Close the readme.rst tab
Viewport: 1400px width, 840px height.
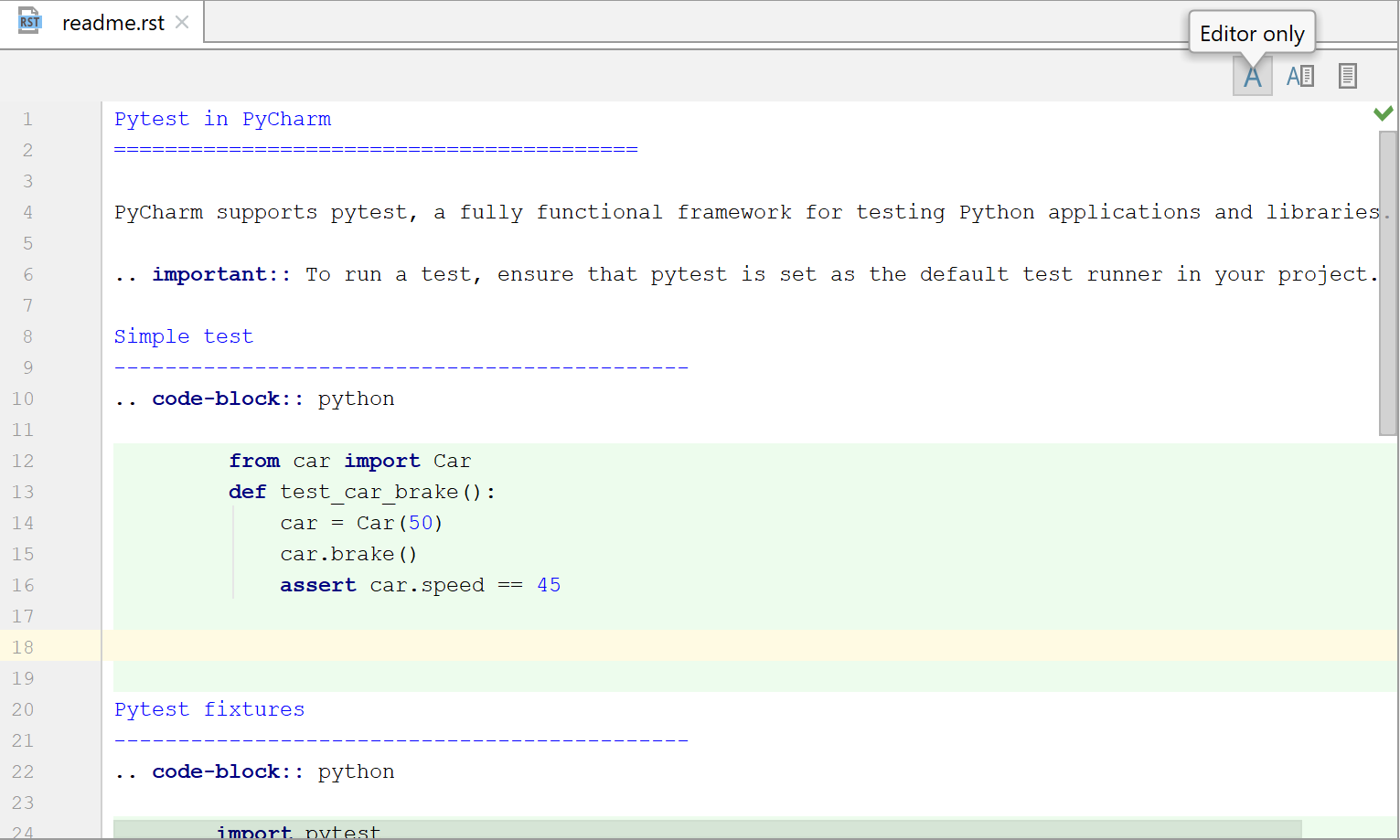pyautogui.click(x=182, y=22)
